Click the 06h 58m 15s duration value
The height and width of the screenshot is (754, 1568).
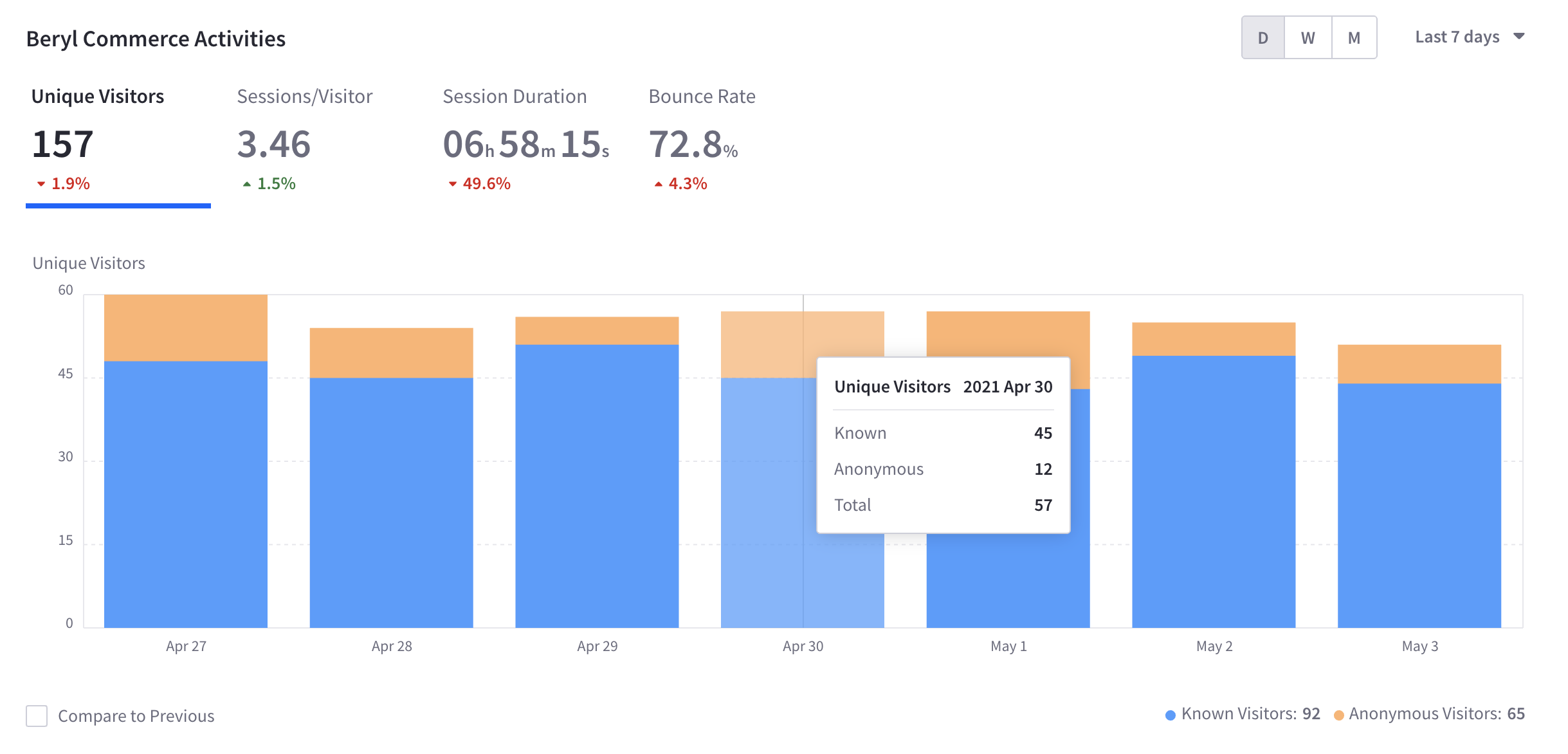526,144
